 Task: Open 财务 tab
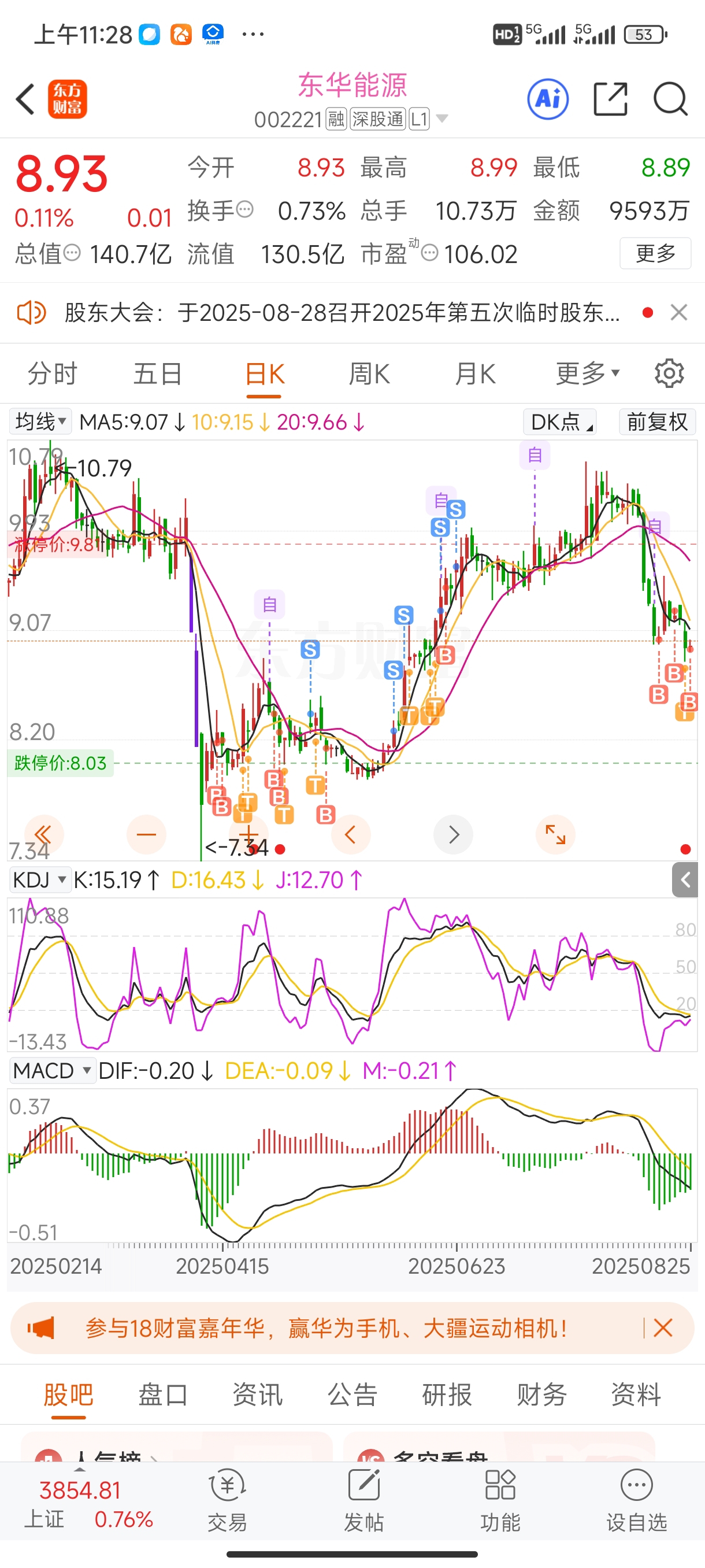tap(541, 1394)
